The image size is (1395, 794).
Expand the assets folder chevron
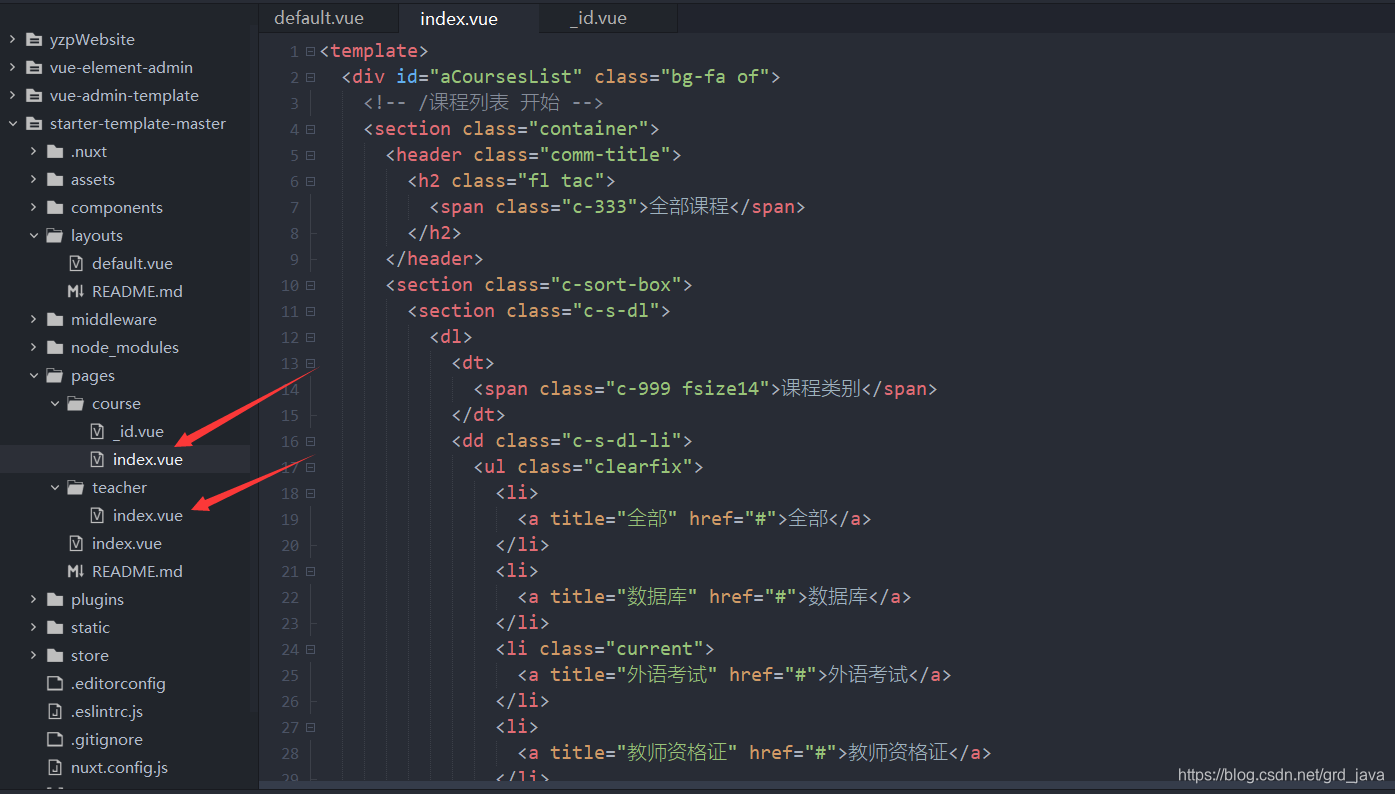34,180
